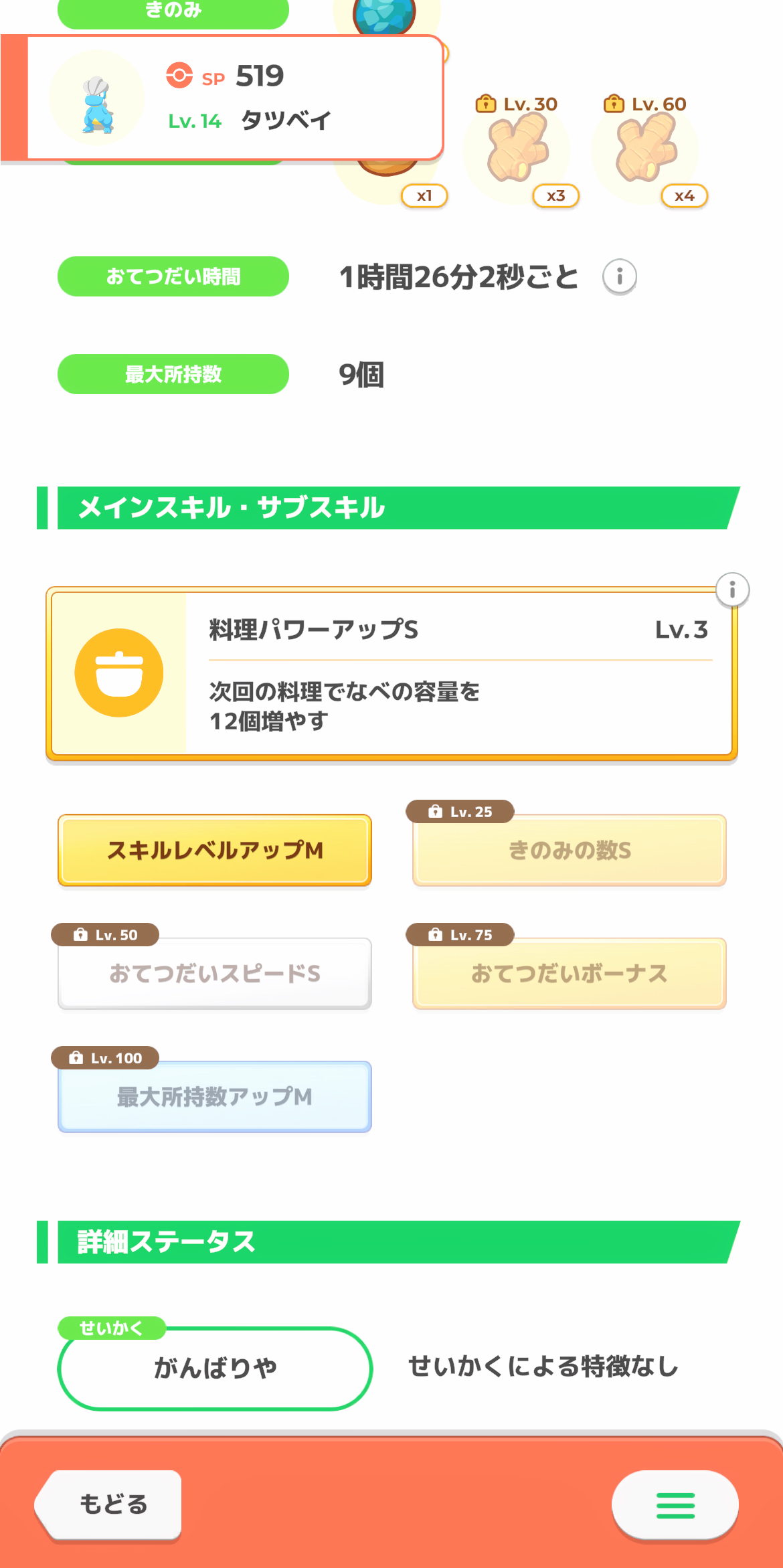This screenshot has width=783, height=1568.
Task: Tap the info icon beside おてつだい時間
Action: point(619,276)
